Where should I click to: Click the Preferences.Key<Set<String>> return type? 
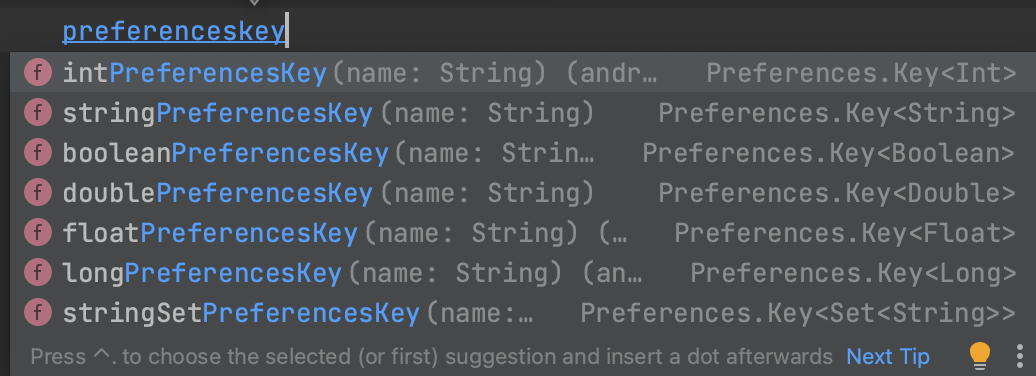[x=797, y=313]
